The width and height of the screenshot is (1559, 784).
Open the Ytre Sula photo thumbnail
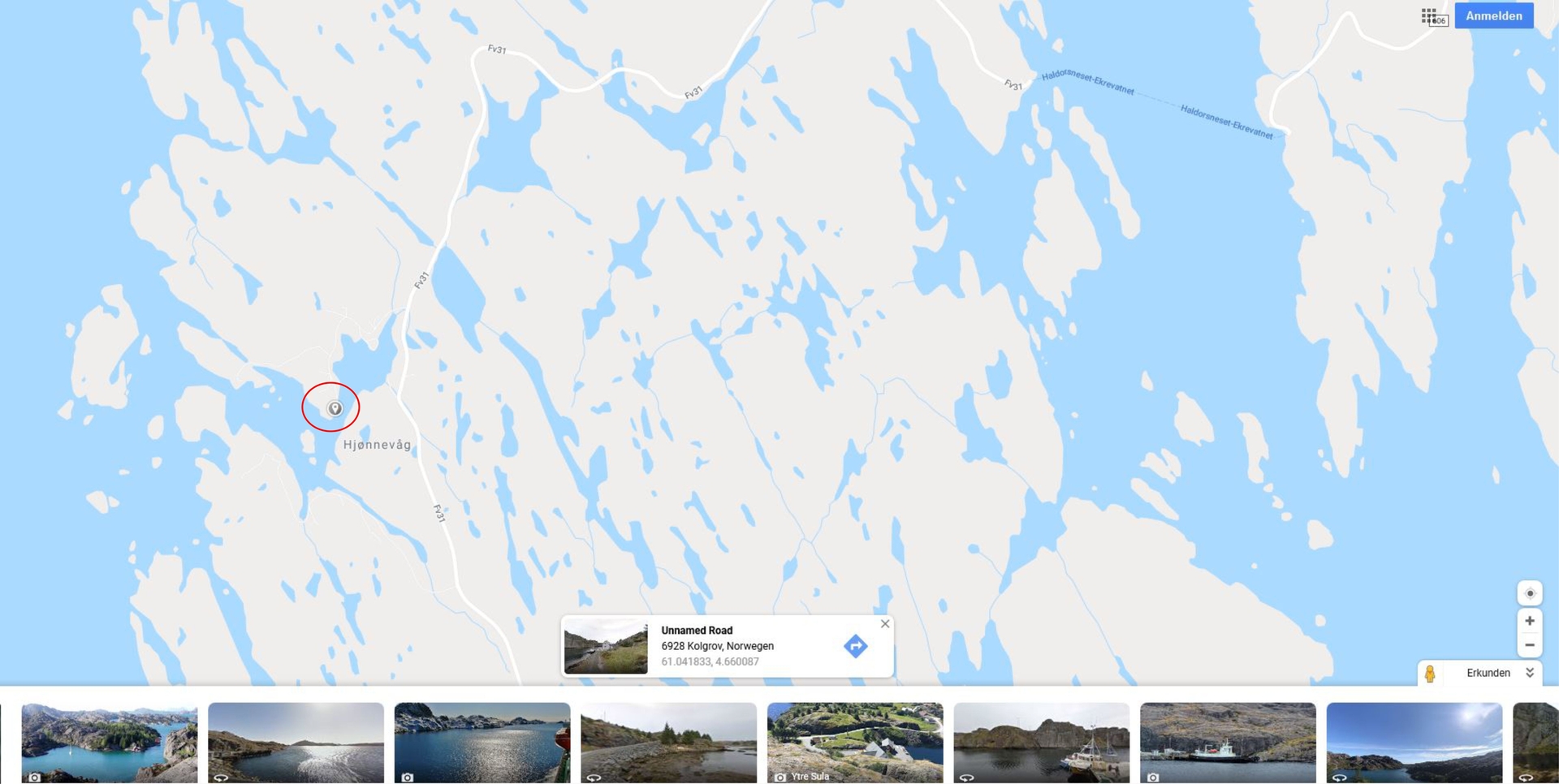855,743
